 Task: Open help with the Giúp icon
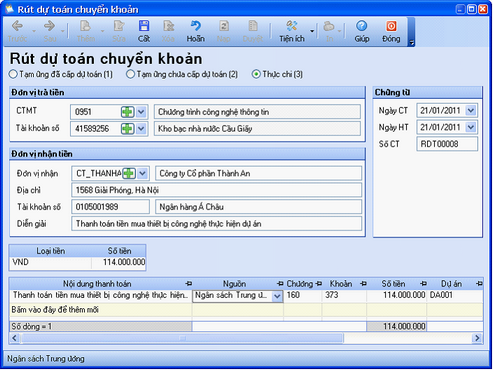click(x=362, y=26)
